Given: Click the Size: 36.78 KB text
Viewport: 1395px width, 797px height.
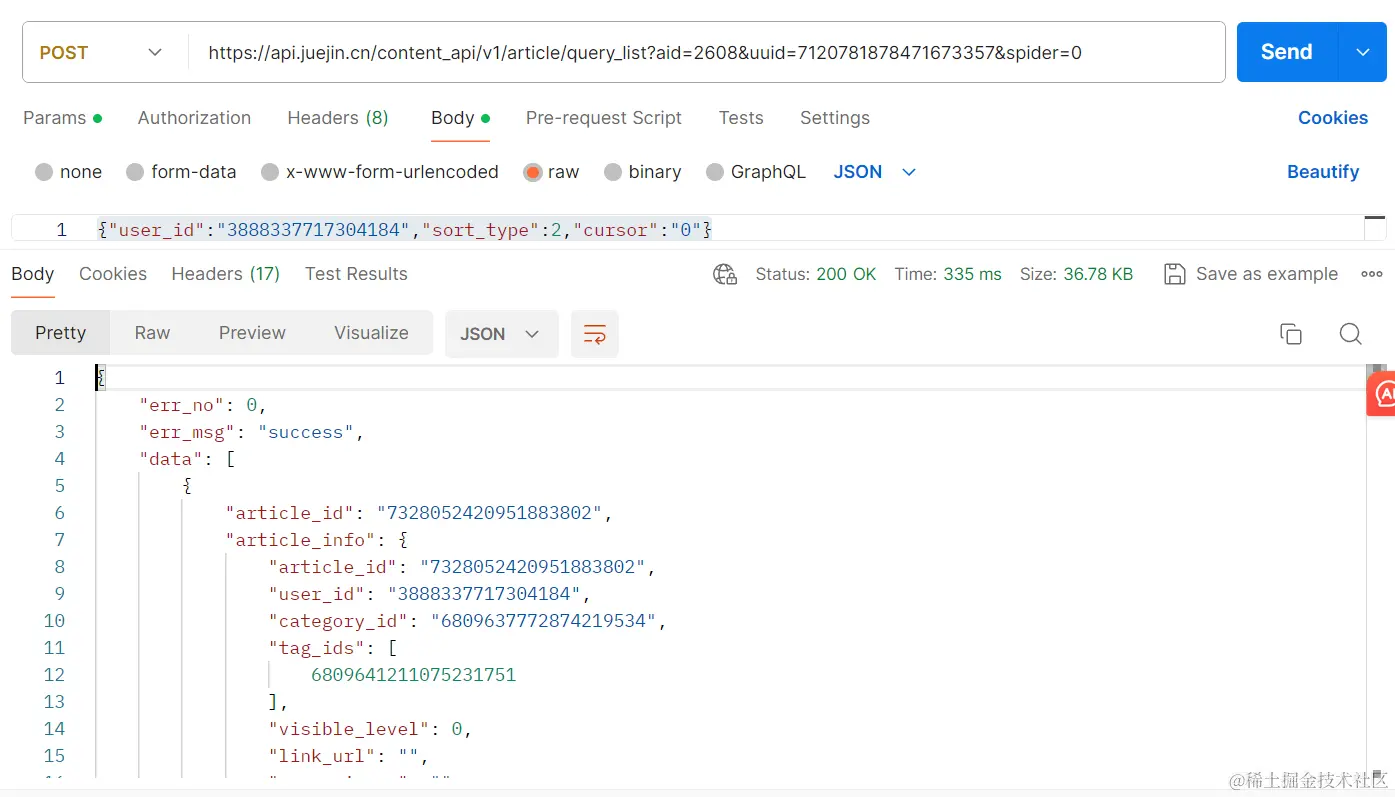Looking at the screenshot, I should pyautogui.click(x=1076, y=274).
